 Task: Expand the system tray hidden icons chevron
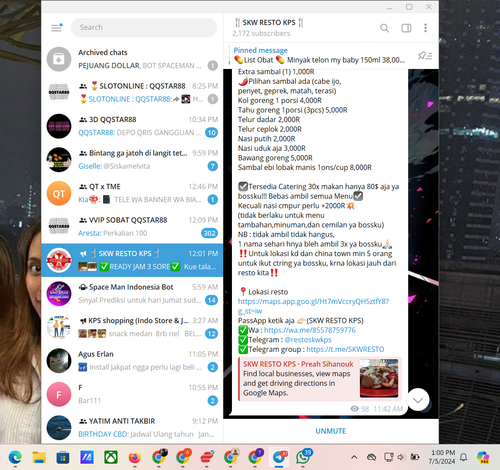pos(354,457)
